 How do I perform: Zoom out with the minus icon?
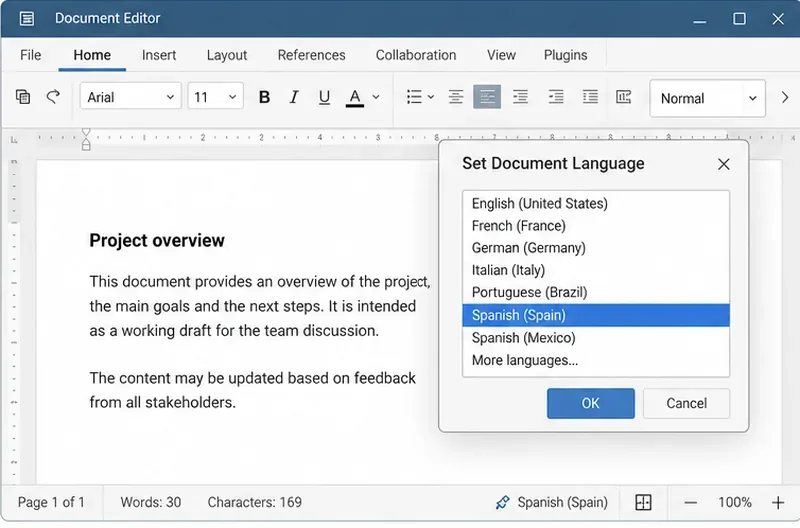[690, 503]
